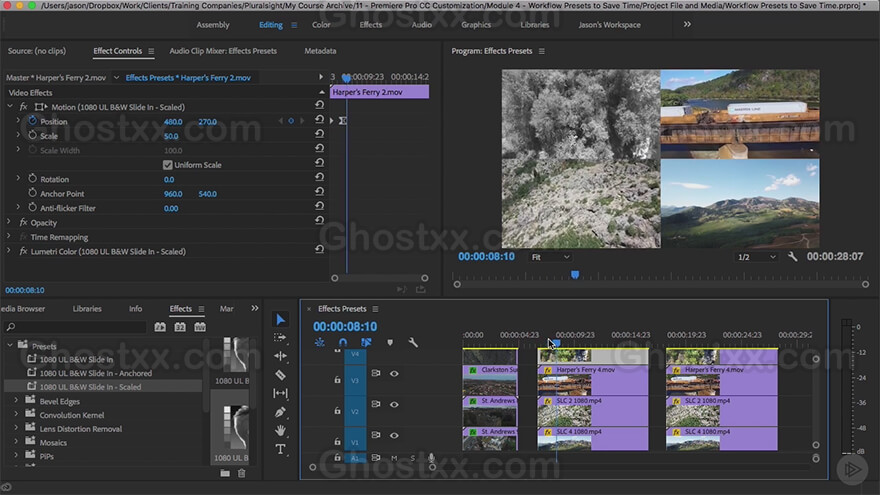The image size is (880, 495).
Task: Click Scale value 50.0
Action: click(x=171, y=136)
